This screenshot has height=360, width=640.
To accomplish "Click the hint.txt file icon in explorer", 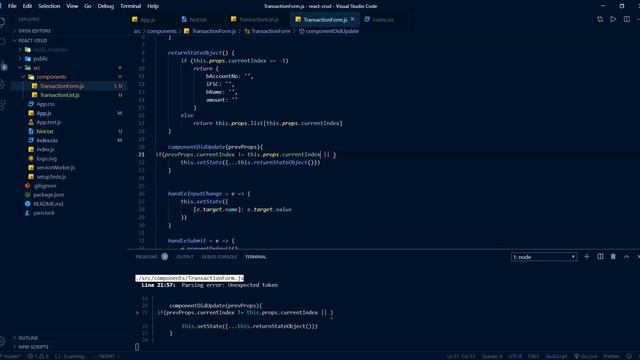I will coord(31,131).
